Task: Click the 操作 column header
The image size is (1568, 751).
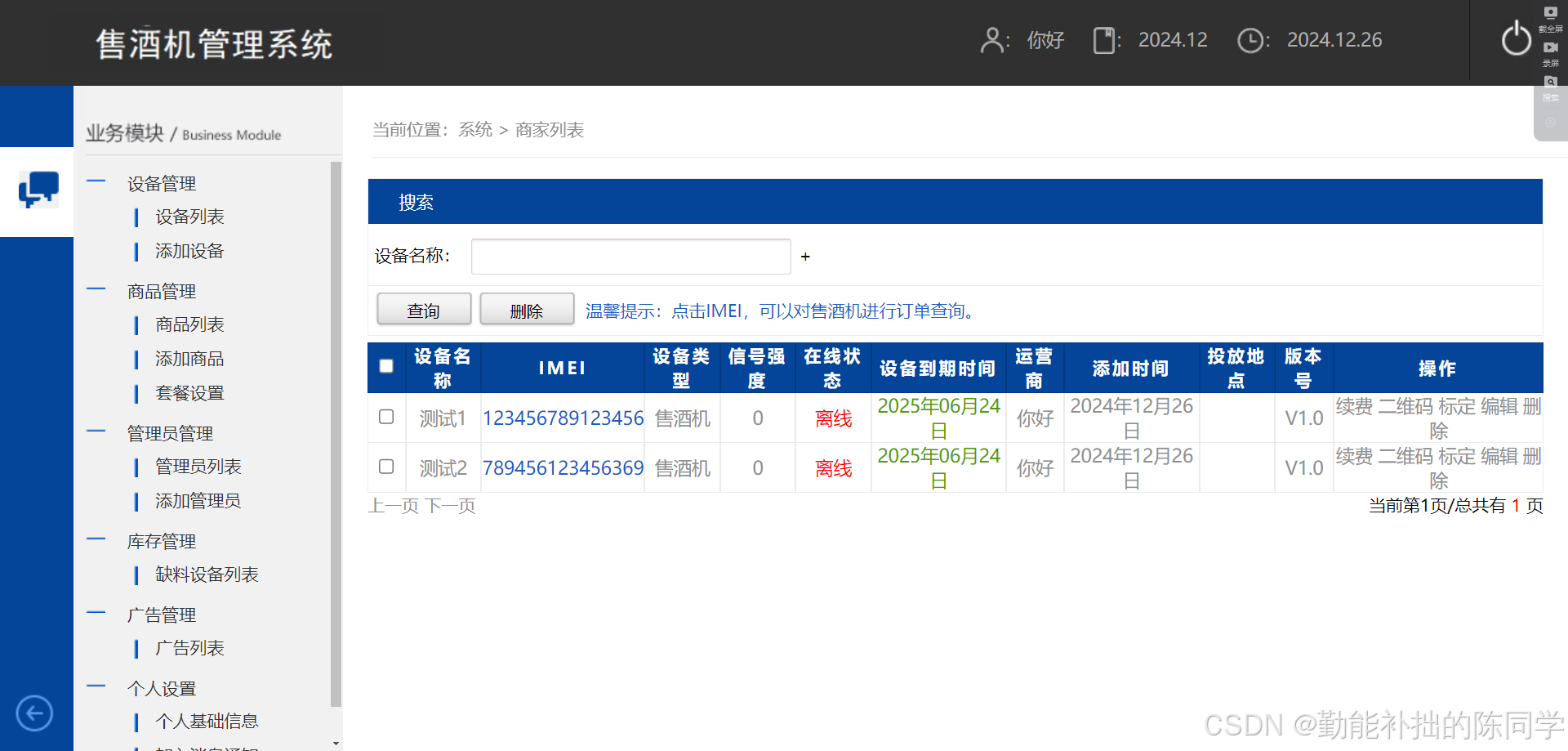Action: click(x=1437, y=369)
